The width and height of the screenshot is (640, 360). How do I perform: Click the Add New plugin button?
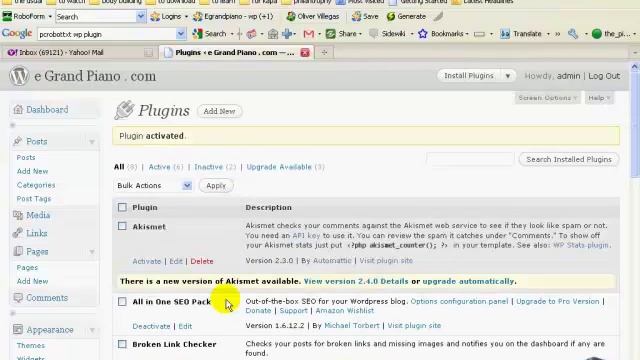coord(219,111)
